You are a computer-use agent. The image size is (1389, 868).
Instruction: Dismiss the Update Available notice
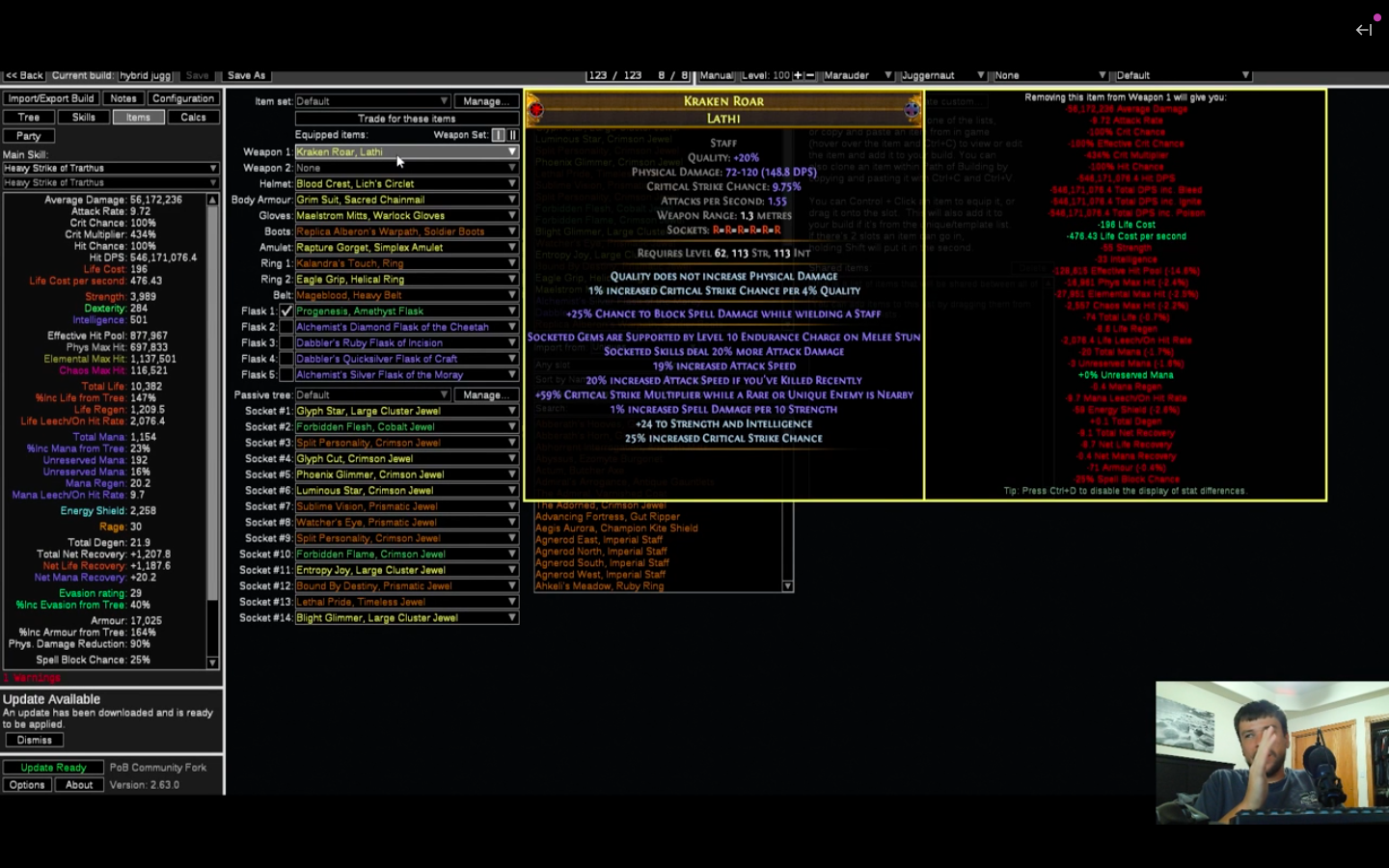tap(35, 741)
